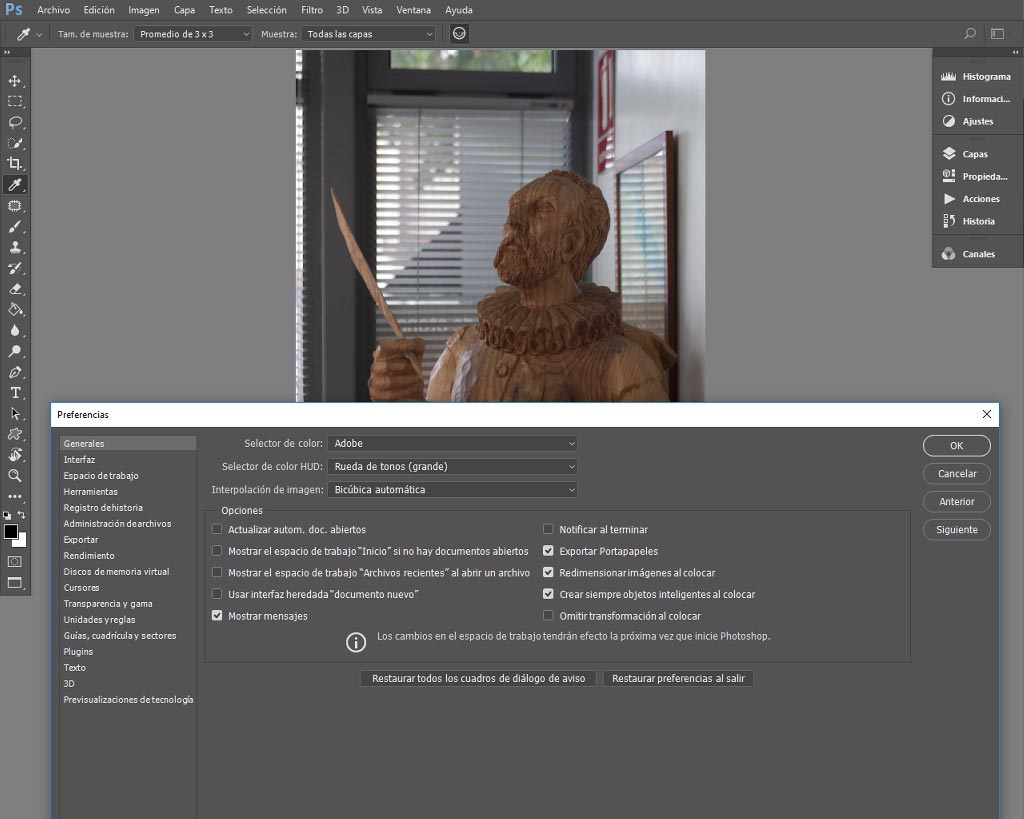Change the screen mode

pos(14,583)
